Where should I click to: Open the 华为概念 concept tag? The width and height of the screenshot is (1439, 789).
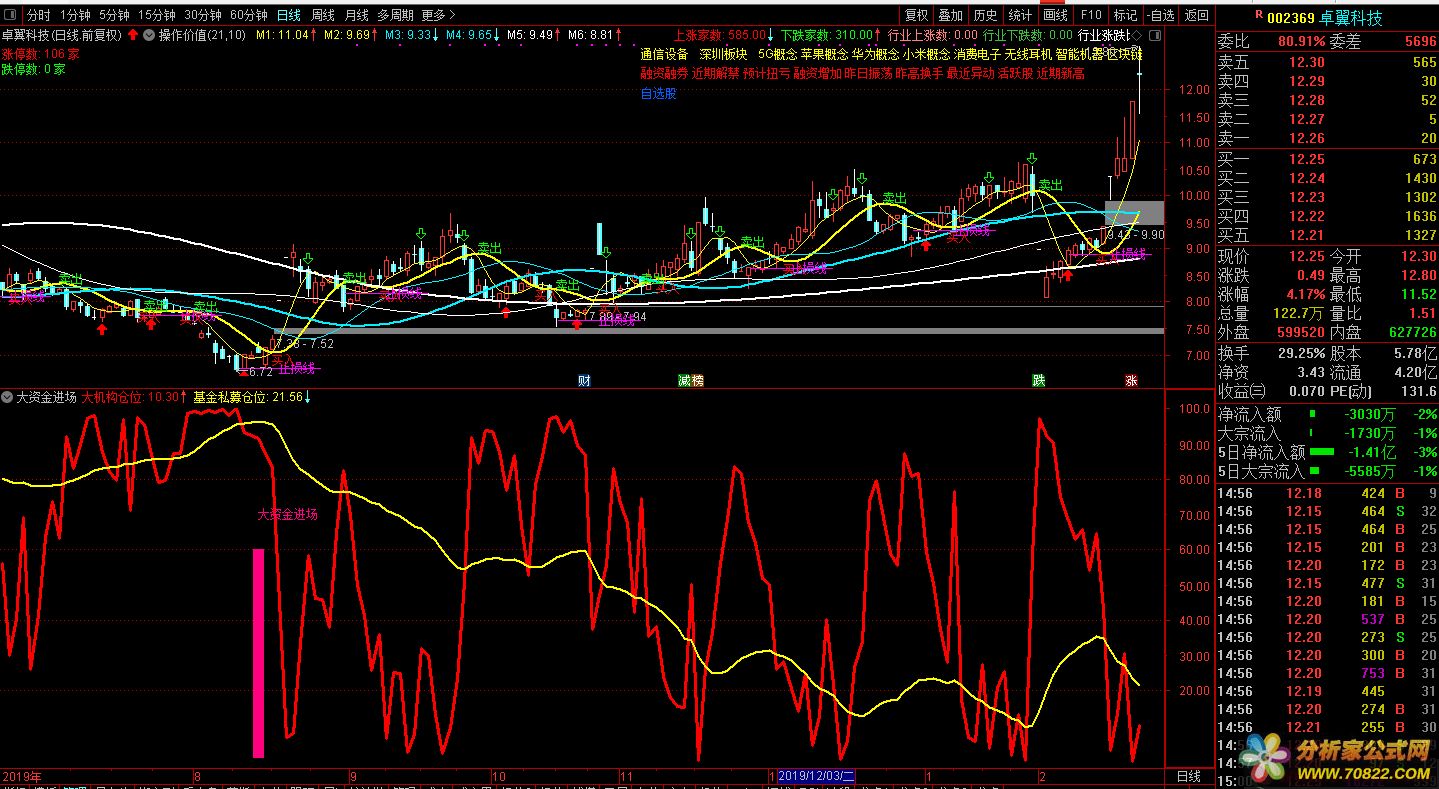pyautogui.click(x=876, y=54)
